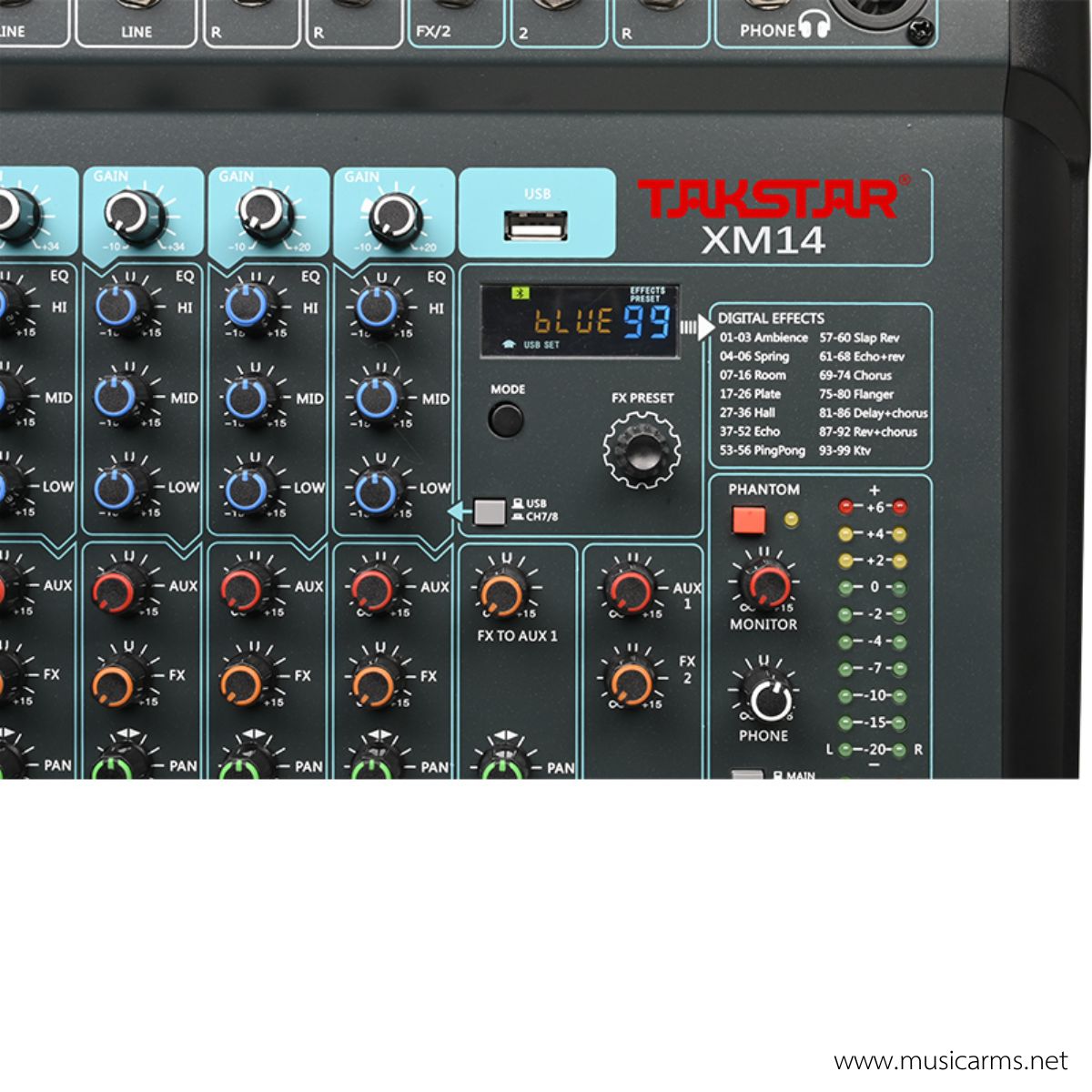Toggle the MAIN switch below the PHONE knob

pos(747,774)
